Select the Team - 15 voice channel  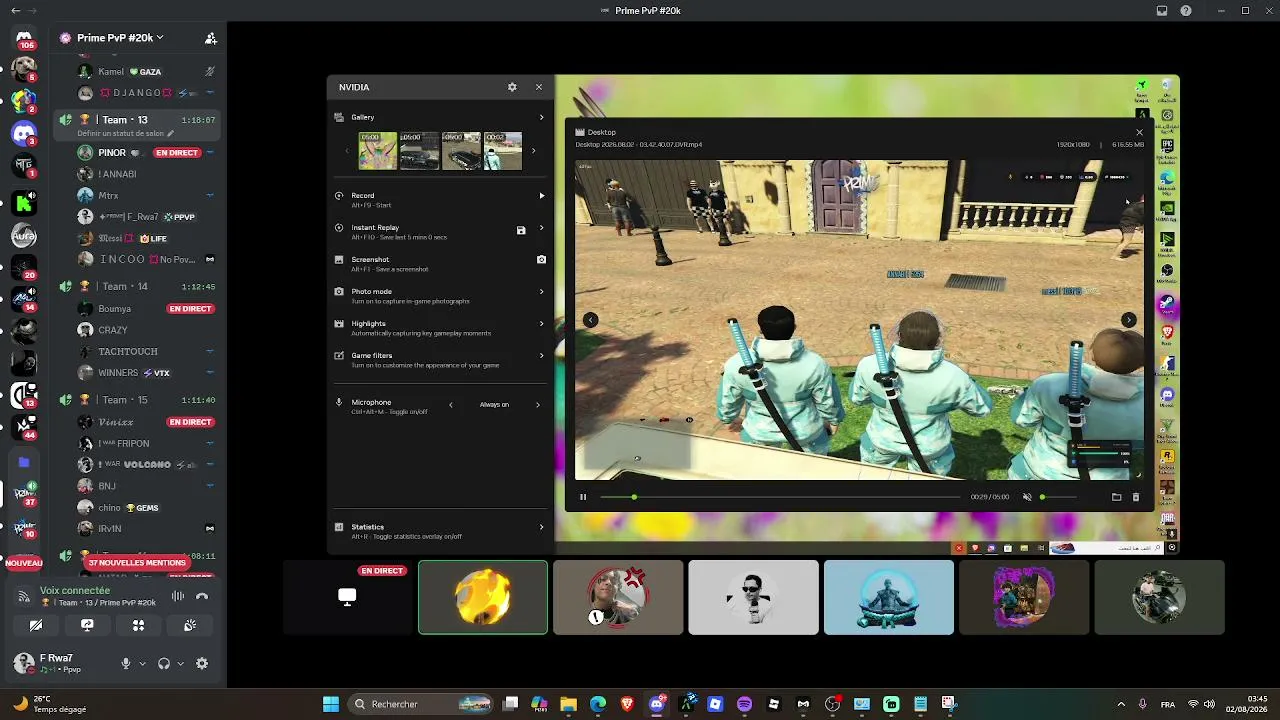click(x=135, y=400)
